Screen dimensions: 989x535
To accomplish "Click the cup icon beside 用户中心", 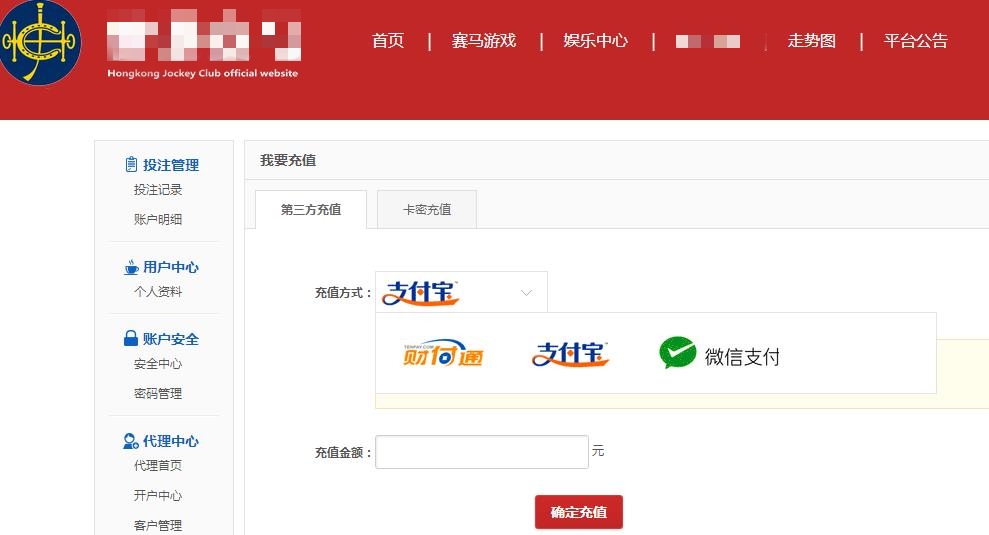I will click(x=131, y=268).
